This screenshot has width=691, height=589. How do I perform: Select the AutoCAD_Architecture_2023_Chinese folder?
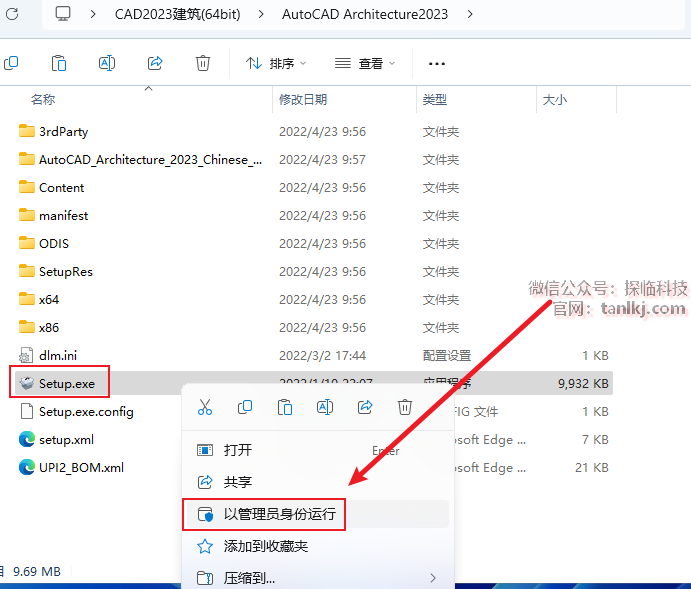141,159
